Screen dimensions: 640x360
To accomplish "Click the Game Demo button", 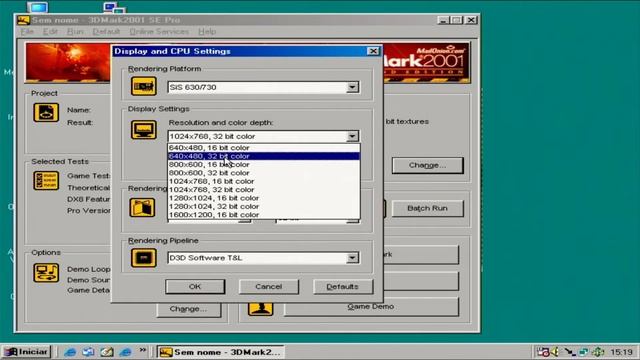I will 371,307.
